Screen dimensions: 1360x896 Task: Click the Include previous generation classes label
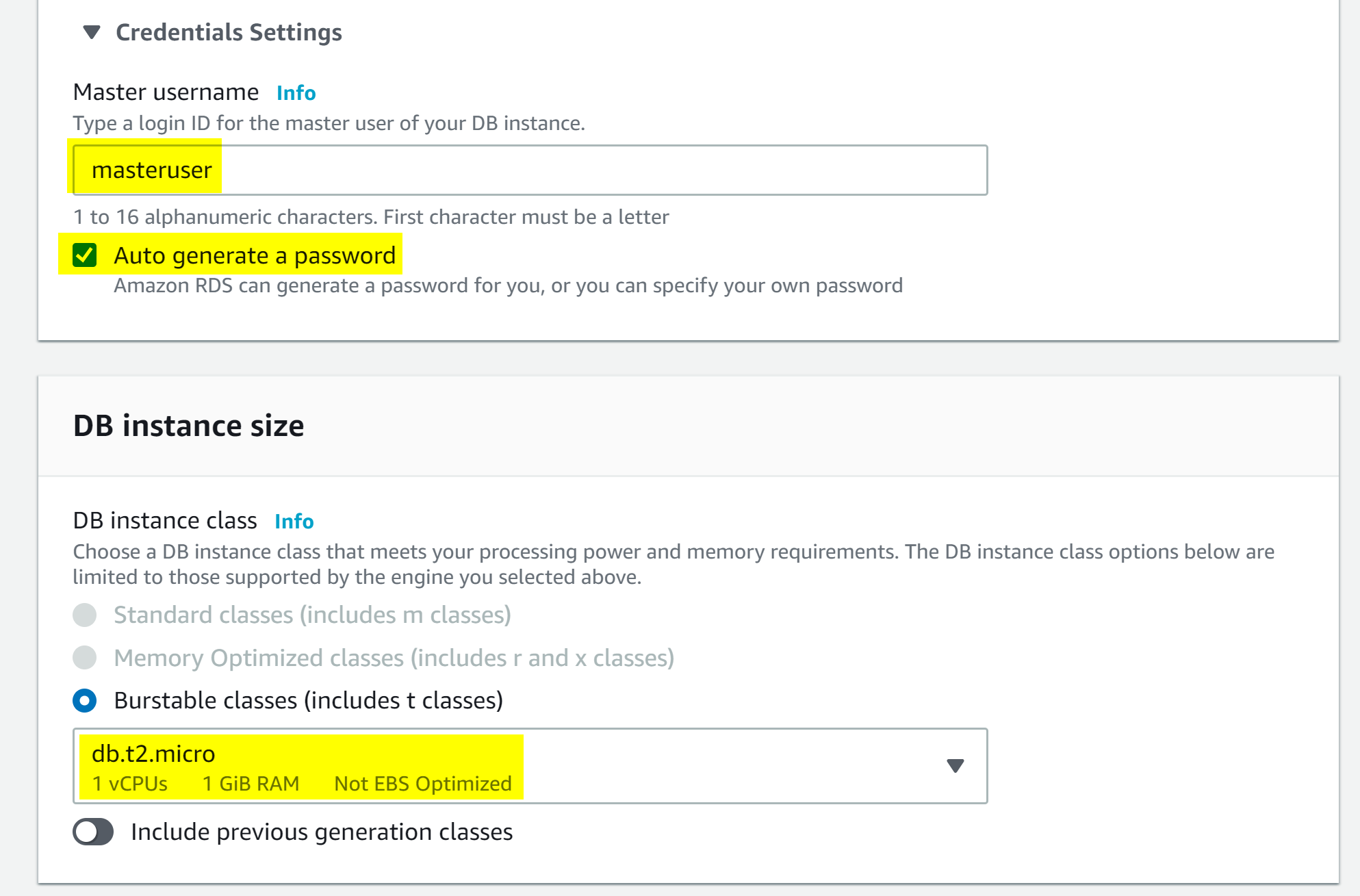(x=322, y=832)
